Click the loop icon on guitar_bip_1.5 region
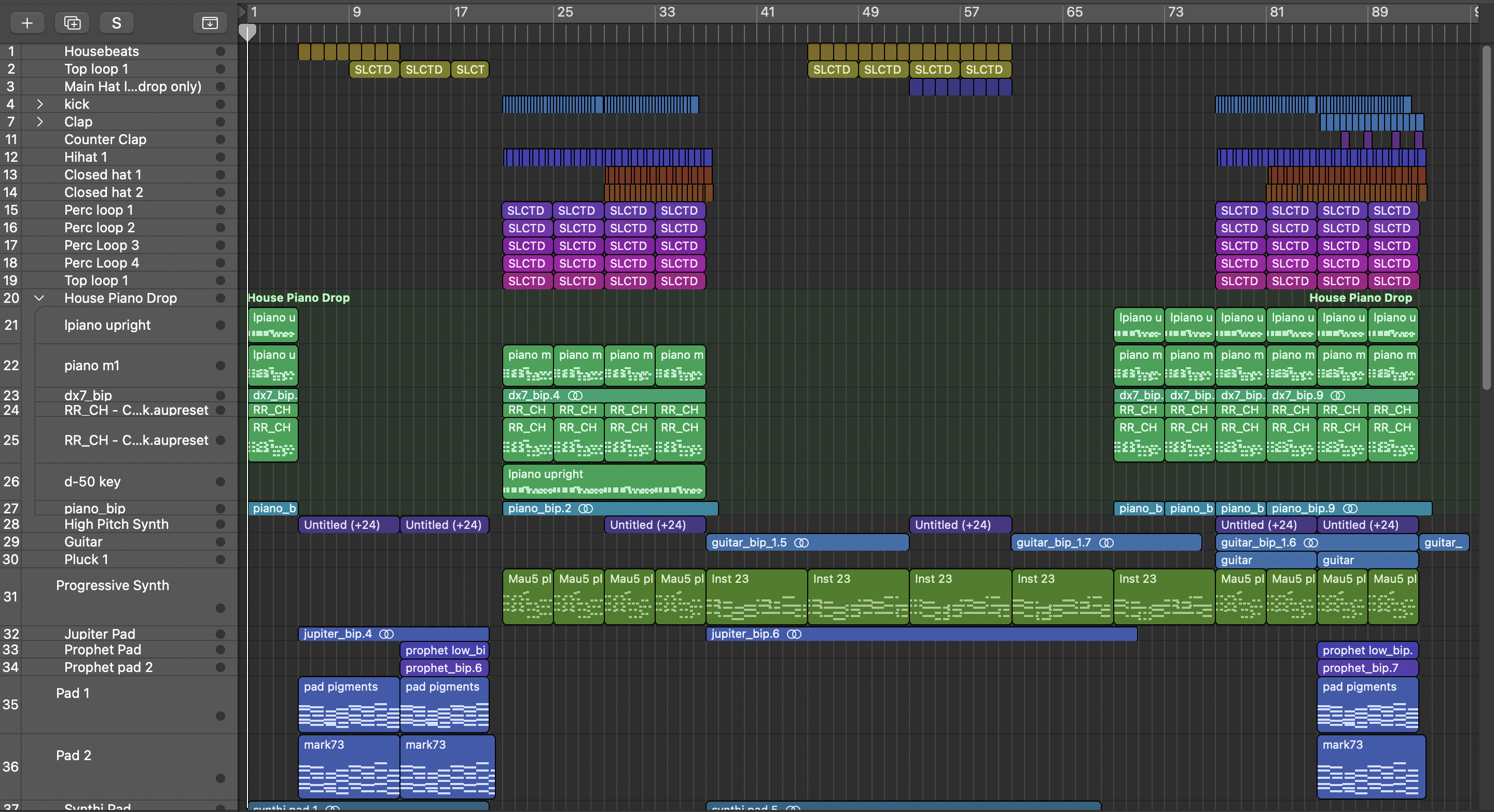This screenshot has width=1494, height=812. [x=801, y=543]
